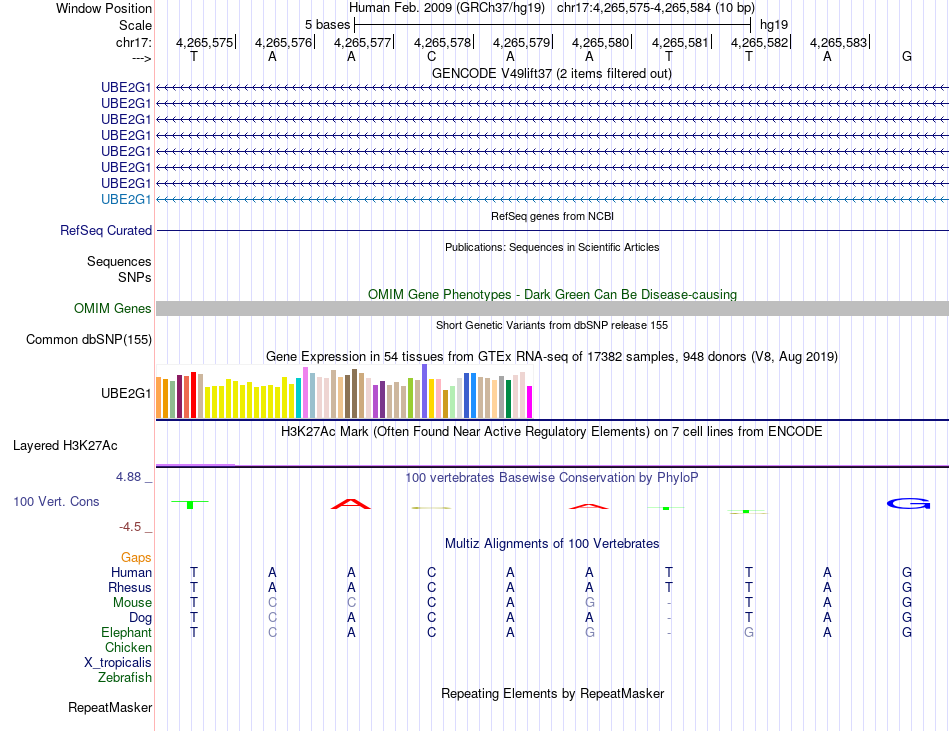Image resolution: width=950 pixels, height=731 pixels.
Task: Click the large red A PhyloP logo
Action: click(x=351, y=504)
